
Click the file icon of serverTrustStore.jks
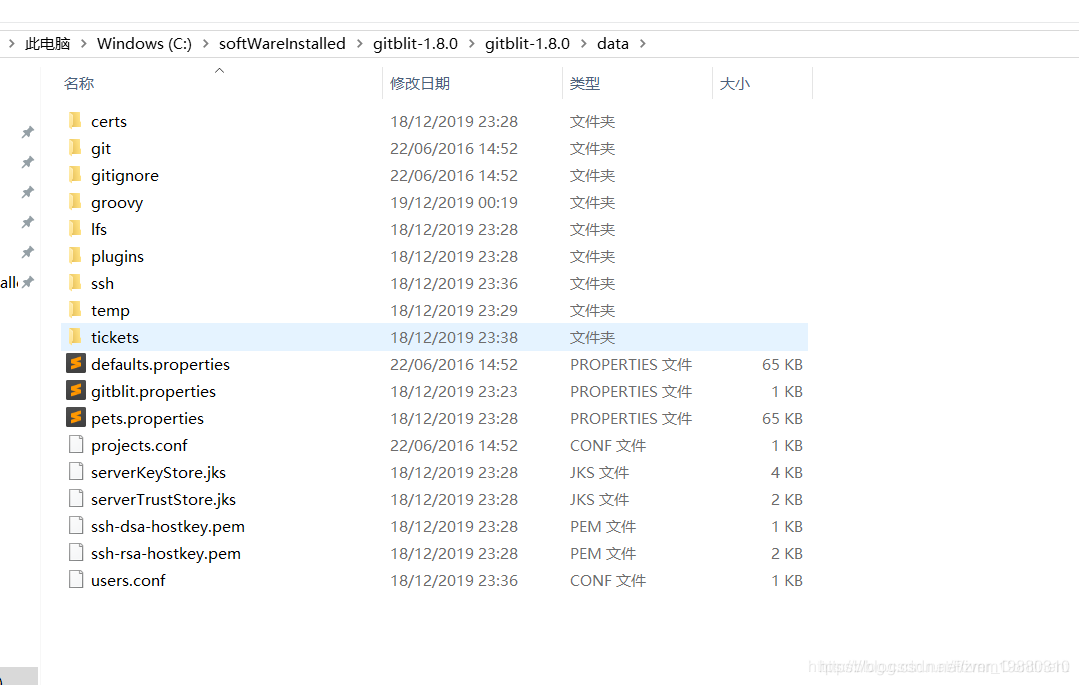[76, 498]
